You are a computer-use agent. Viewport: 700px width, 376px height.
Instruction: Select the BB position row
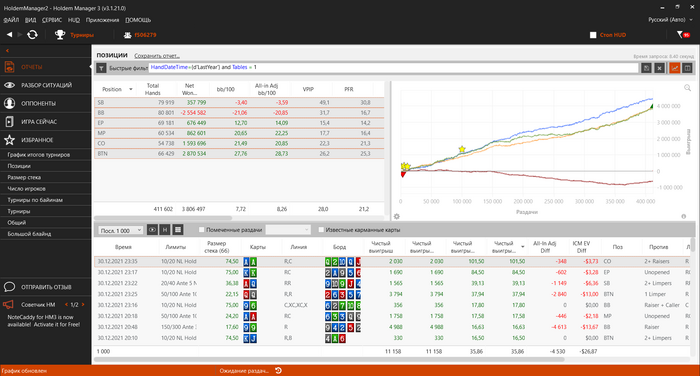239,113
